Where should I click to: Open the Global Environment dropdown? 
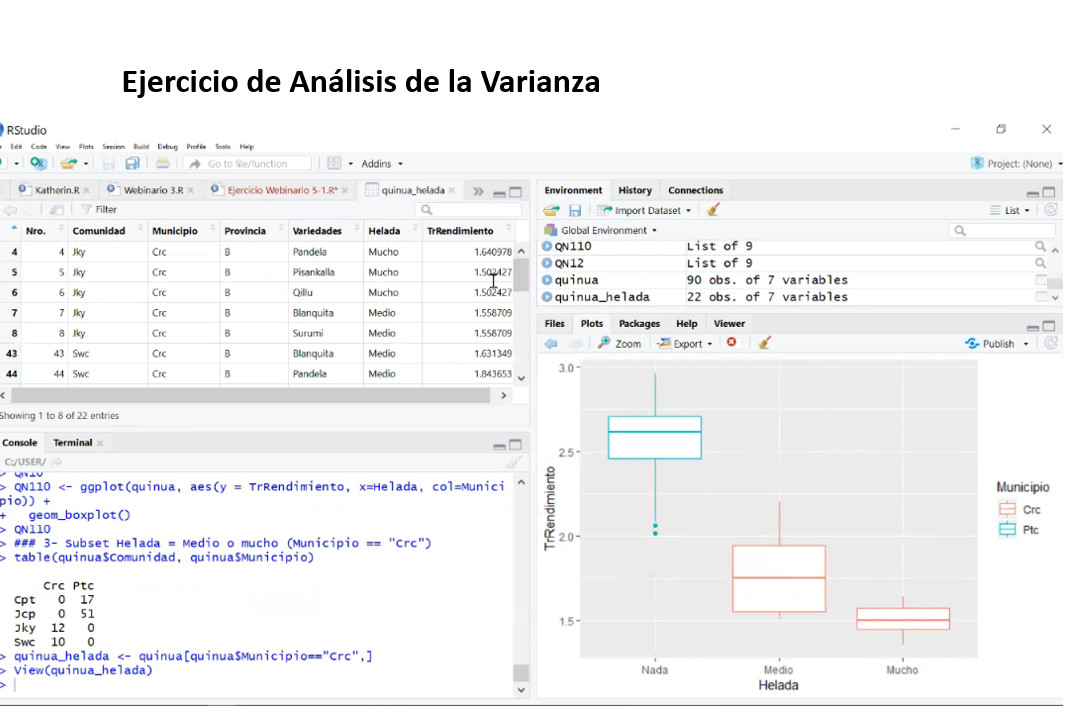(x=608, y=230)
